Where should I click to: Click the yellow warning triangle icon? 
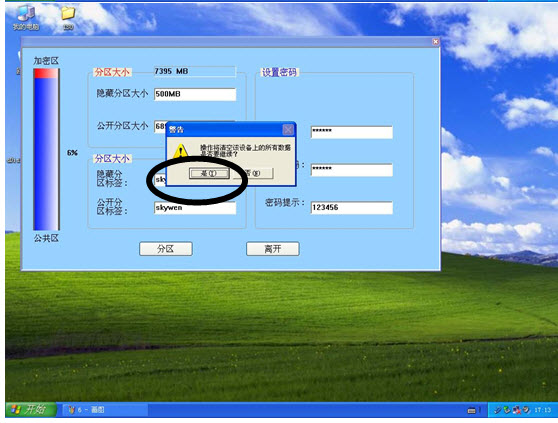[x=181, y=151]
